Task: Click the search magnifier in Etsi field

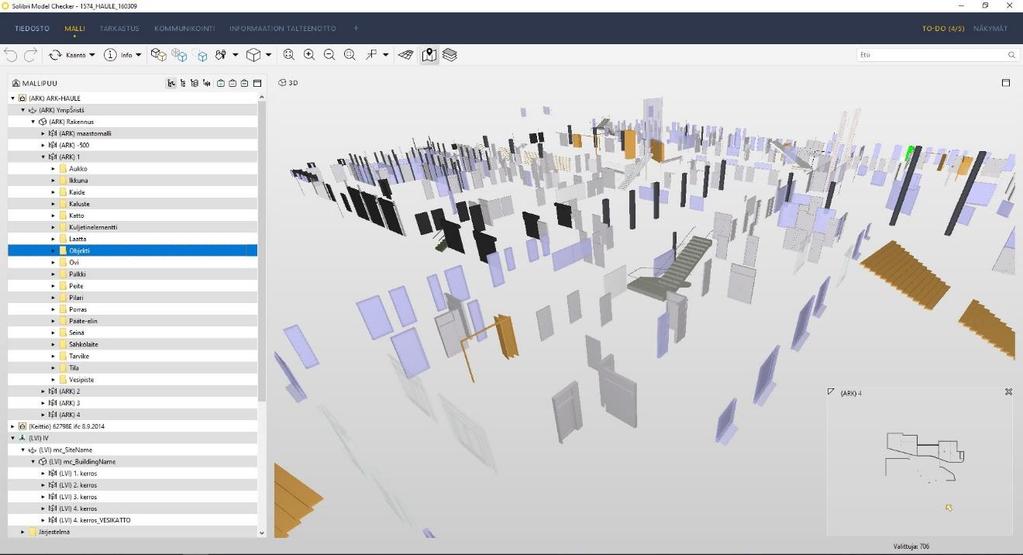Action: pyautogui.click(x=1011, y=55)
